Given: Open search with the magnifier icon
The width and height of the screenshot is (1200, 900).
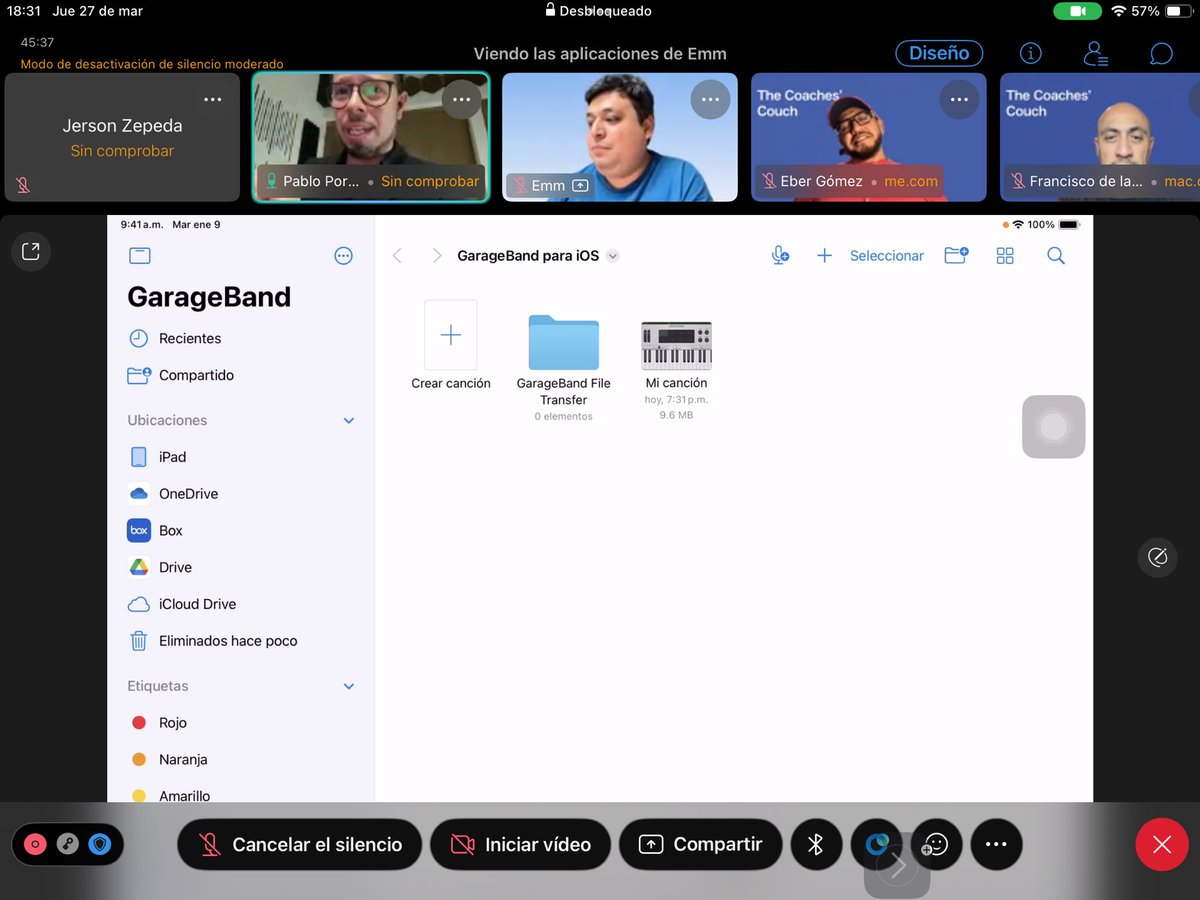Looking at the screenshot, I should (x=1056, y=256).
